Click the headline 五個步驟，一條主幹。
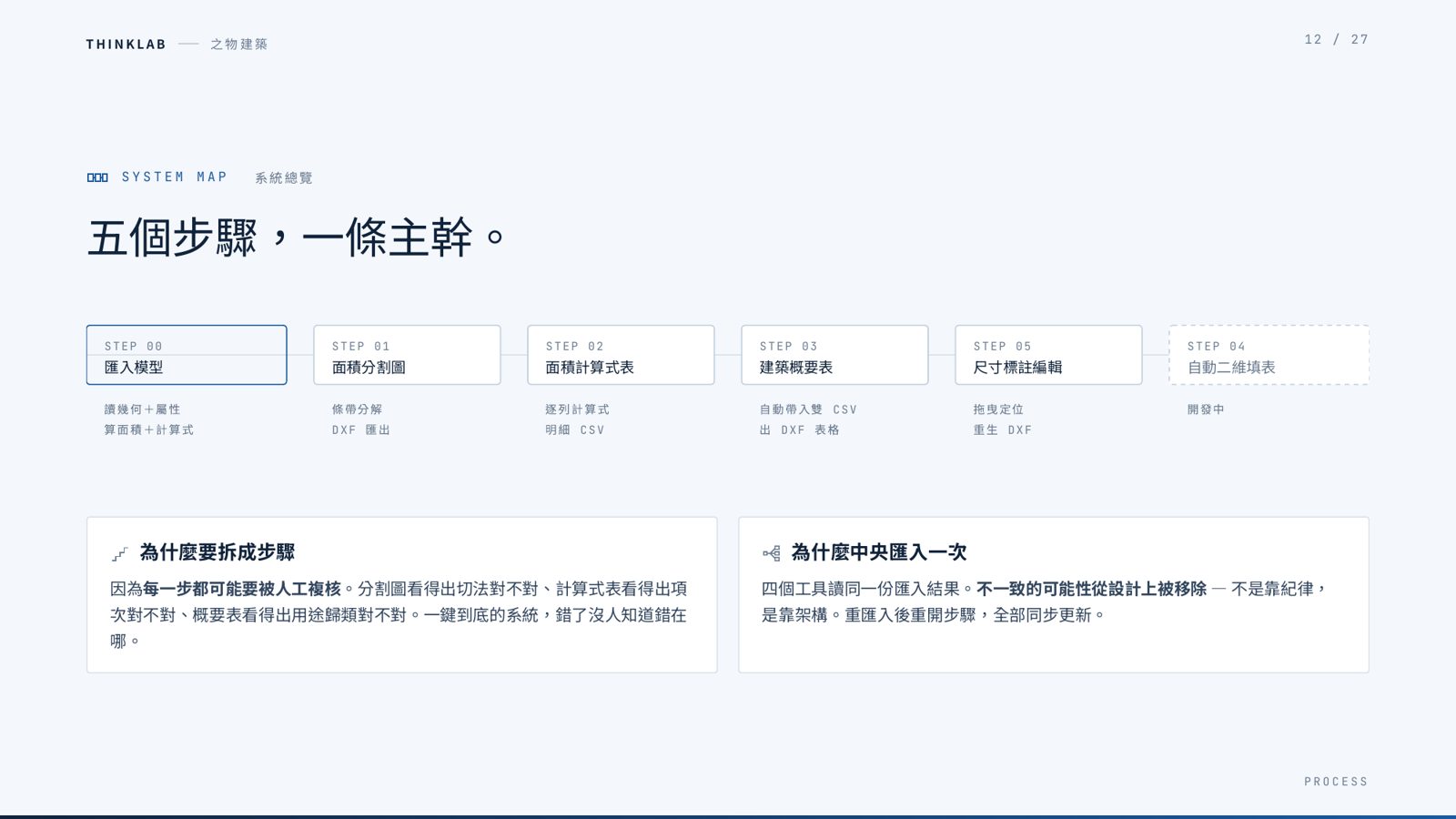The image size is (1456, 819). [296, 238]
